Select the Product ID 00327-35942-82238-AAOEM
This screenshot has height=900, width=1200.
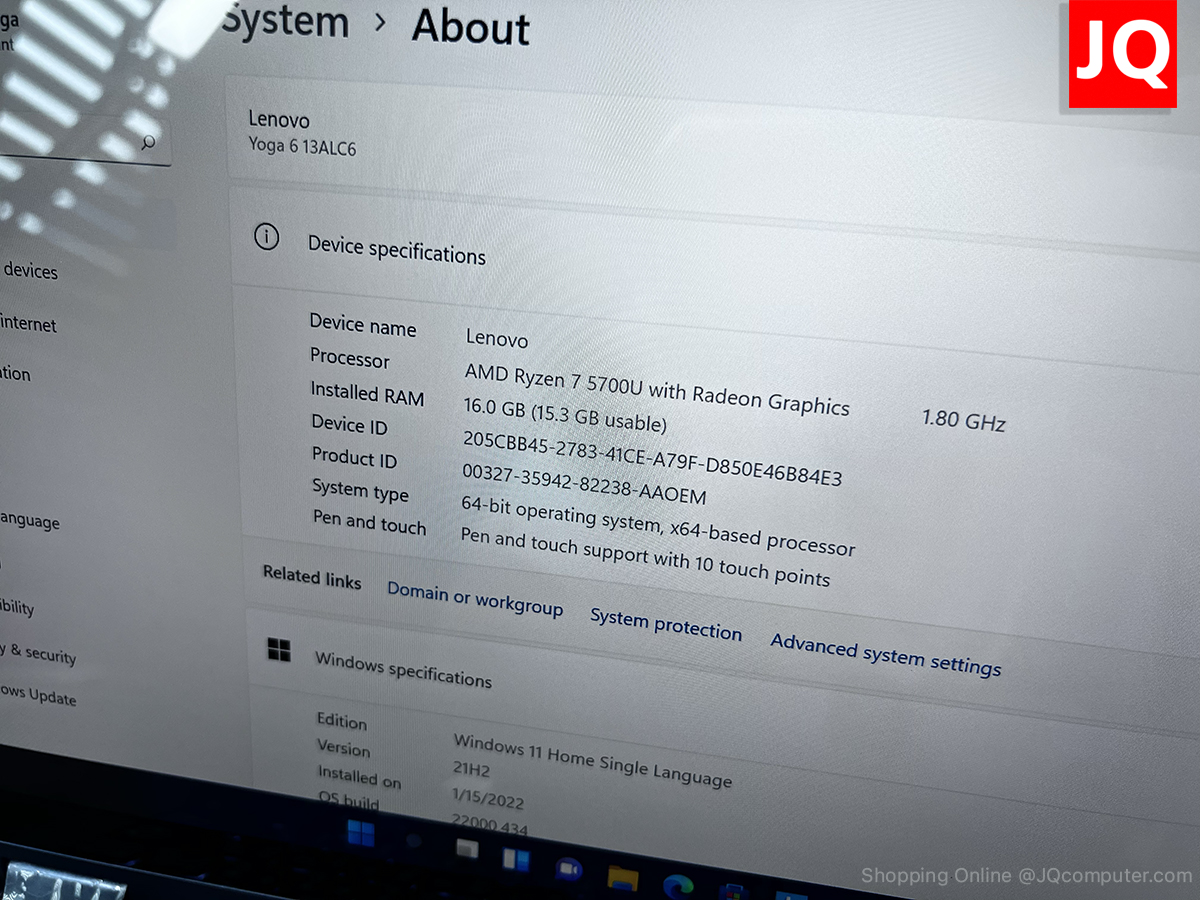584,483
